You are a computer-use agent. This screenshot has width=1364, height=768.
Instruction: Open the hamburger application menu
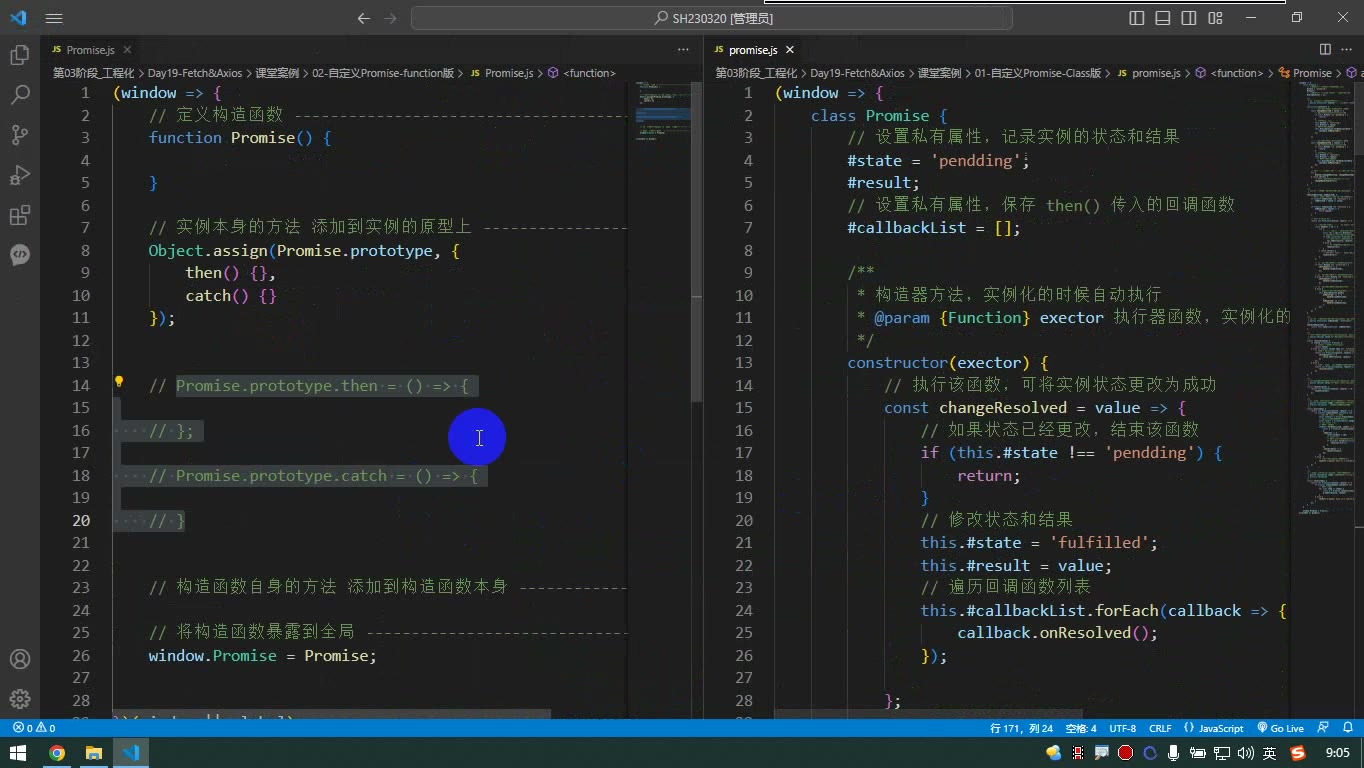tap(54, 18)
